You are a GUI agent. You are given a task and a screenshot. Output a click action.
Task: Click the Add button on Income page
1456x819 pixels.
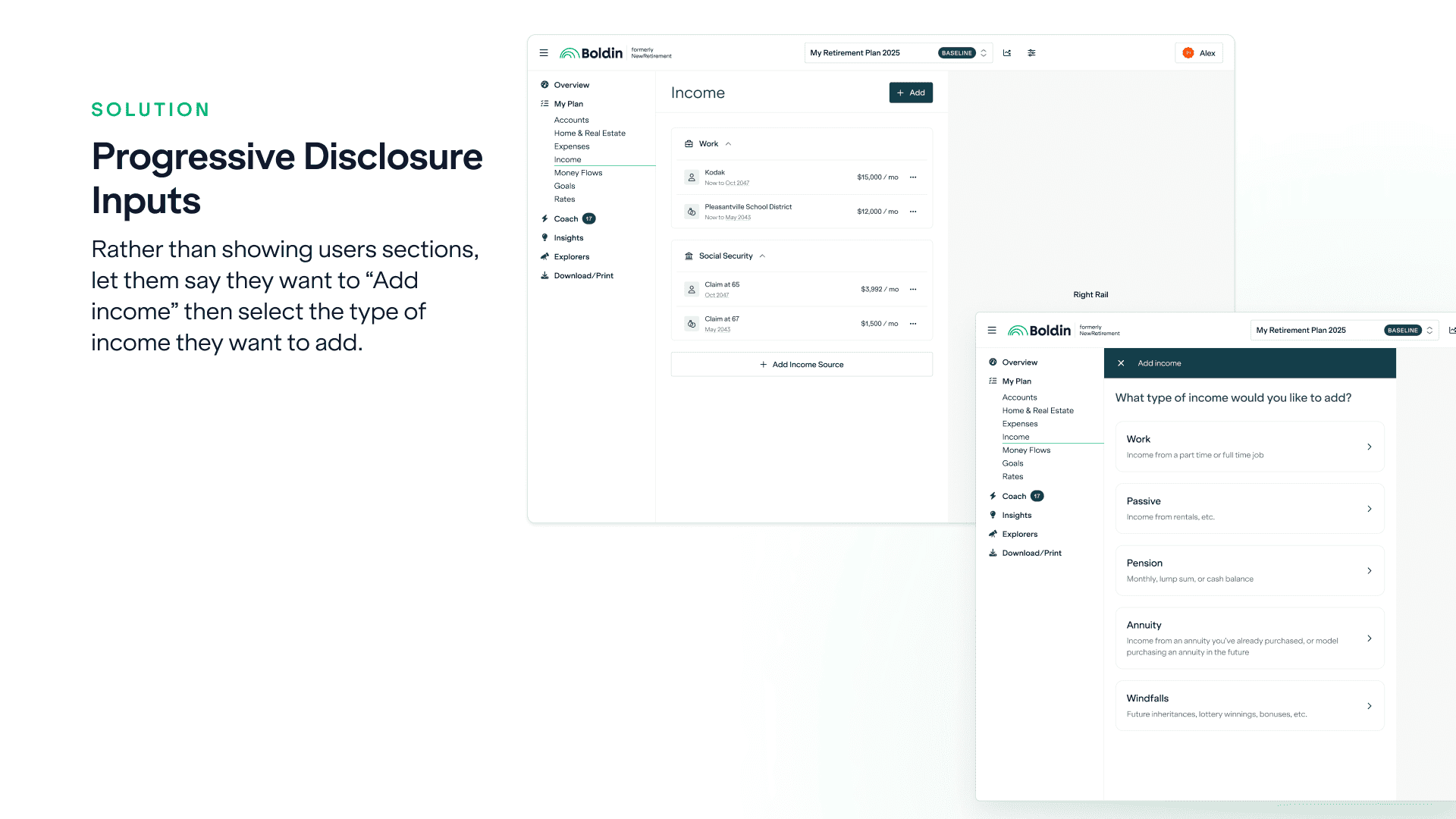click(x=911, y=93)
